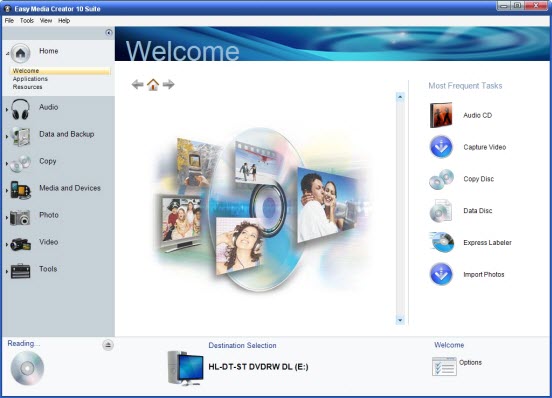Screen dimensions: 552x398
Task: Eject the disc with the eject icon
Action: pyautogui.click(x=108, y=345)
